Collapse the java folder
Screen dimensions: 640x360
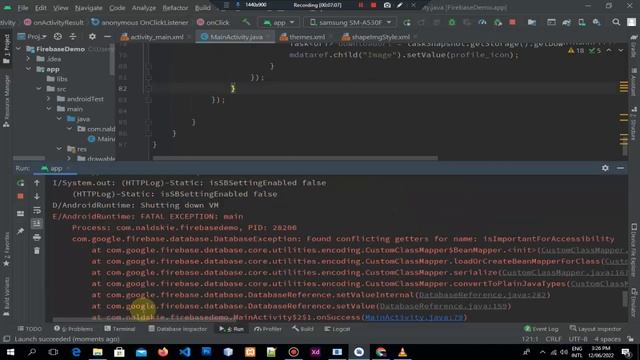click(x=59, y=119)
